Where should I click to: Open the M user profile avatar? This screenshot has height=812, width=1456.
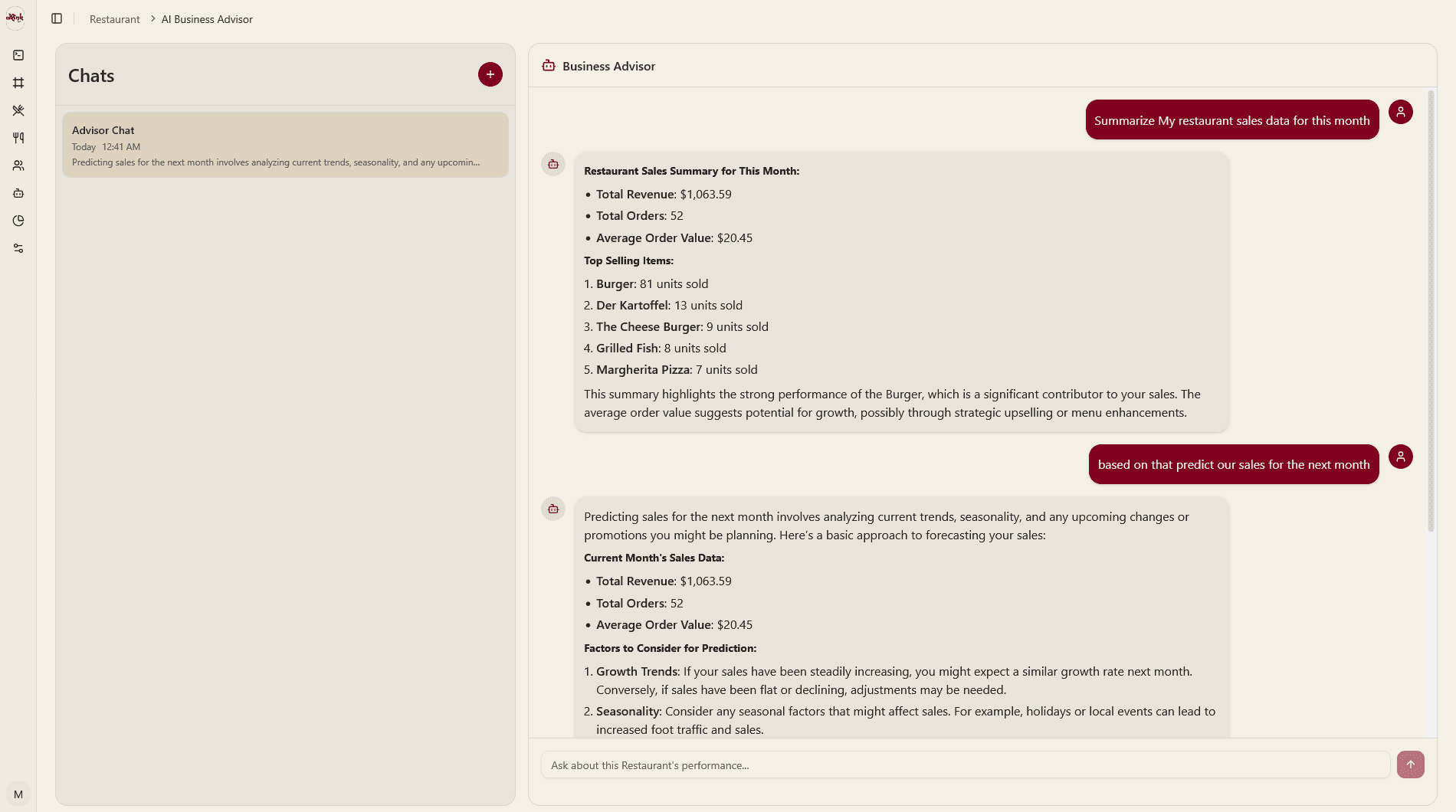tap(18, 794)
